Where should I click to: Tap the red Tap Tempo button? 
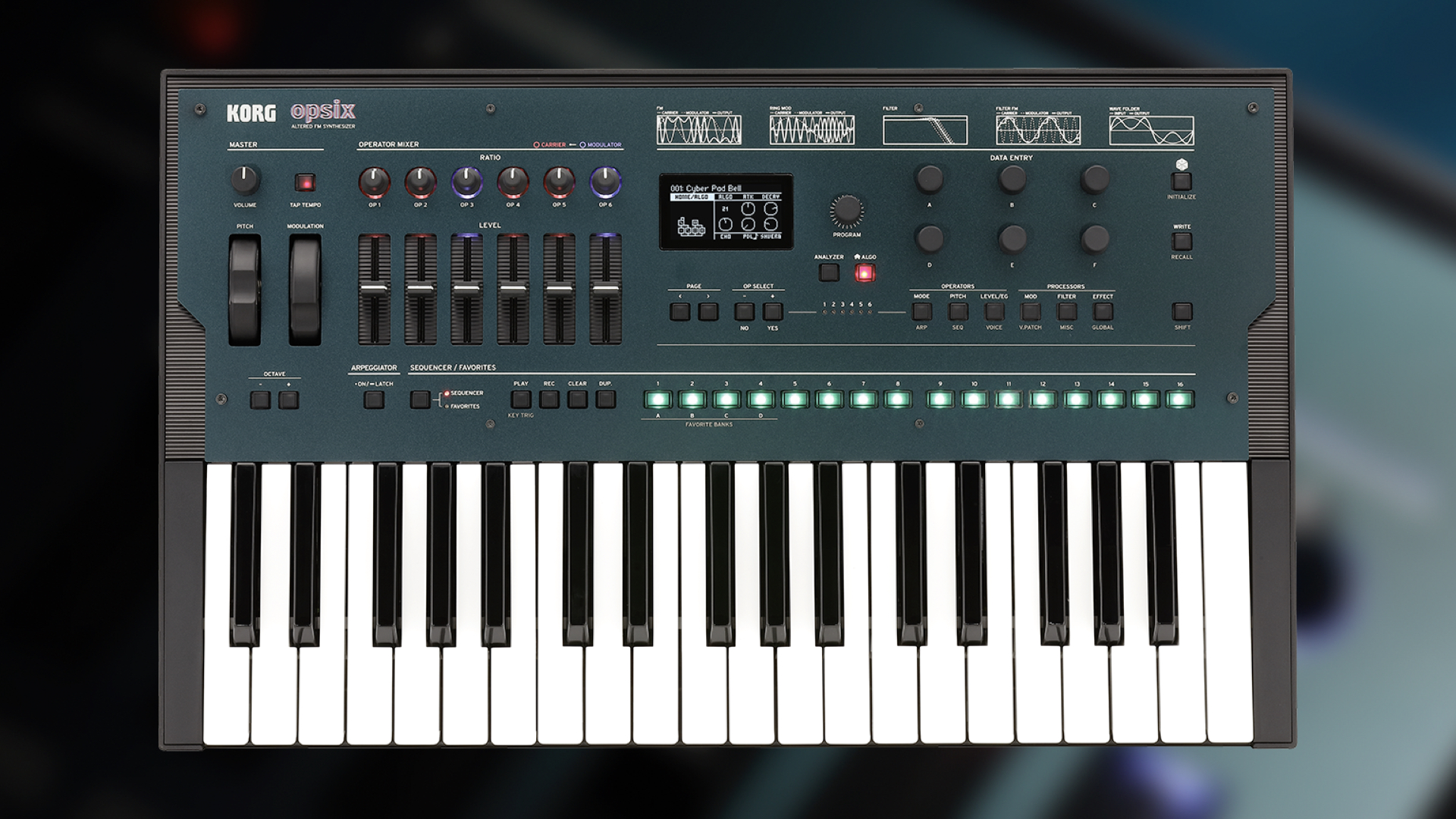(x=305, y=182)
